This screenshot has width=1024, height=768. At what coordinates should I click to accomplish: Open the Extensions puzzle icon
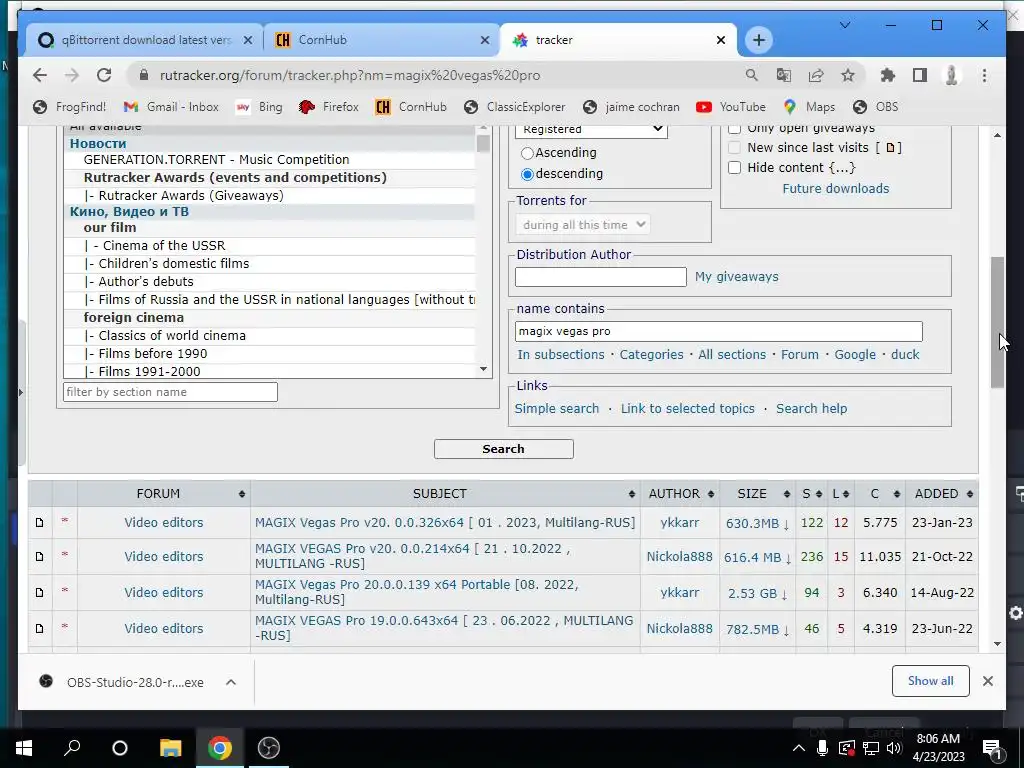tap(888, 75)
